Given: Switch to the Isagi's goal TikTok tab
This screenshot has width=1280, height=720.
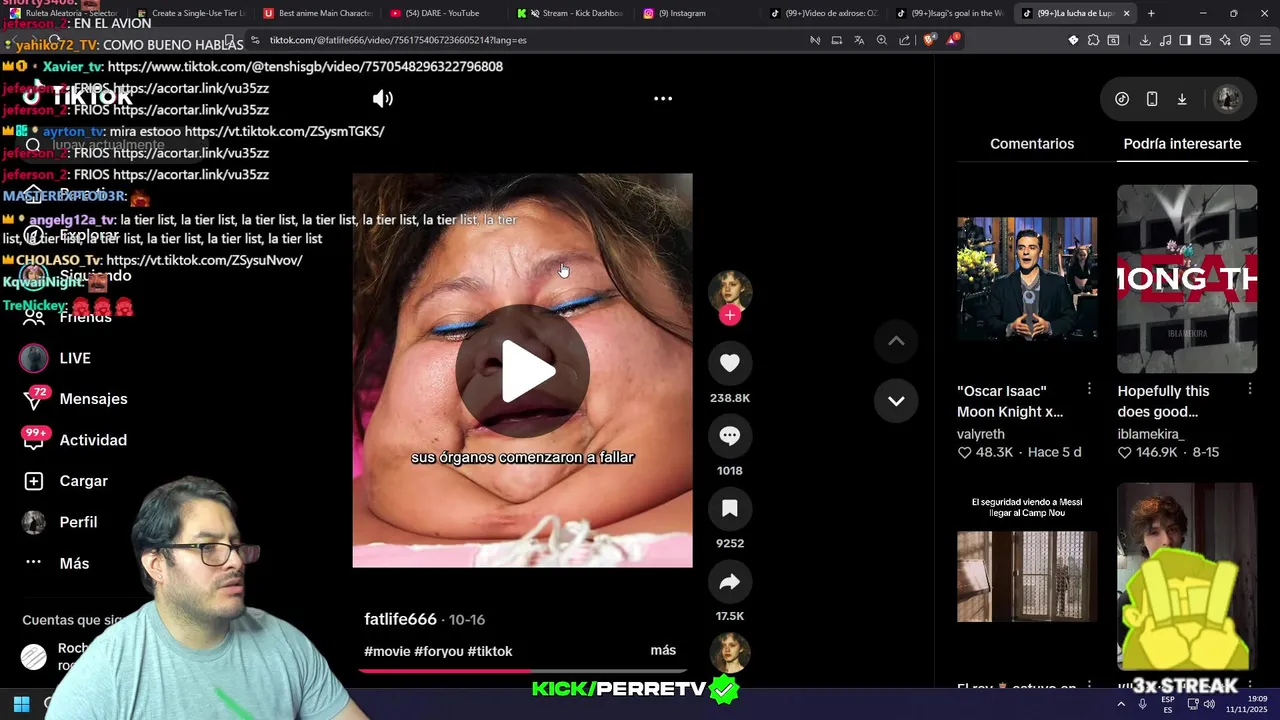Looking at the screenshot, I should point(950,13).
